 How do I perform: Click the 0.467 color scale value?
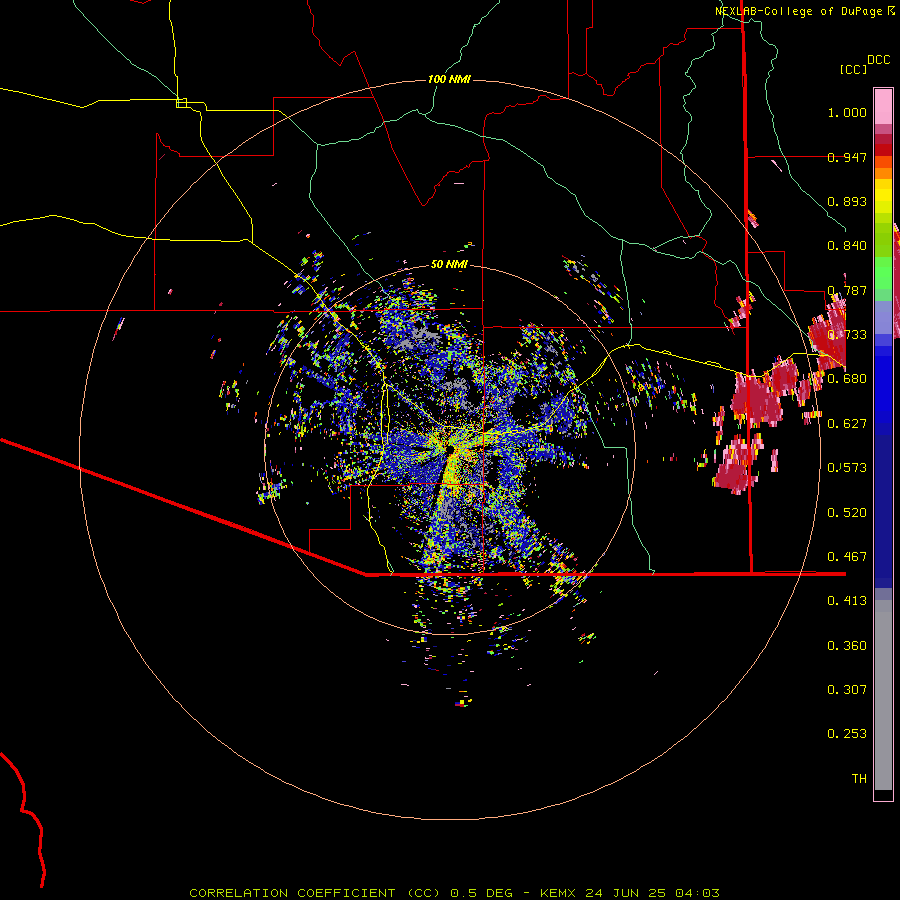point(847,557)
